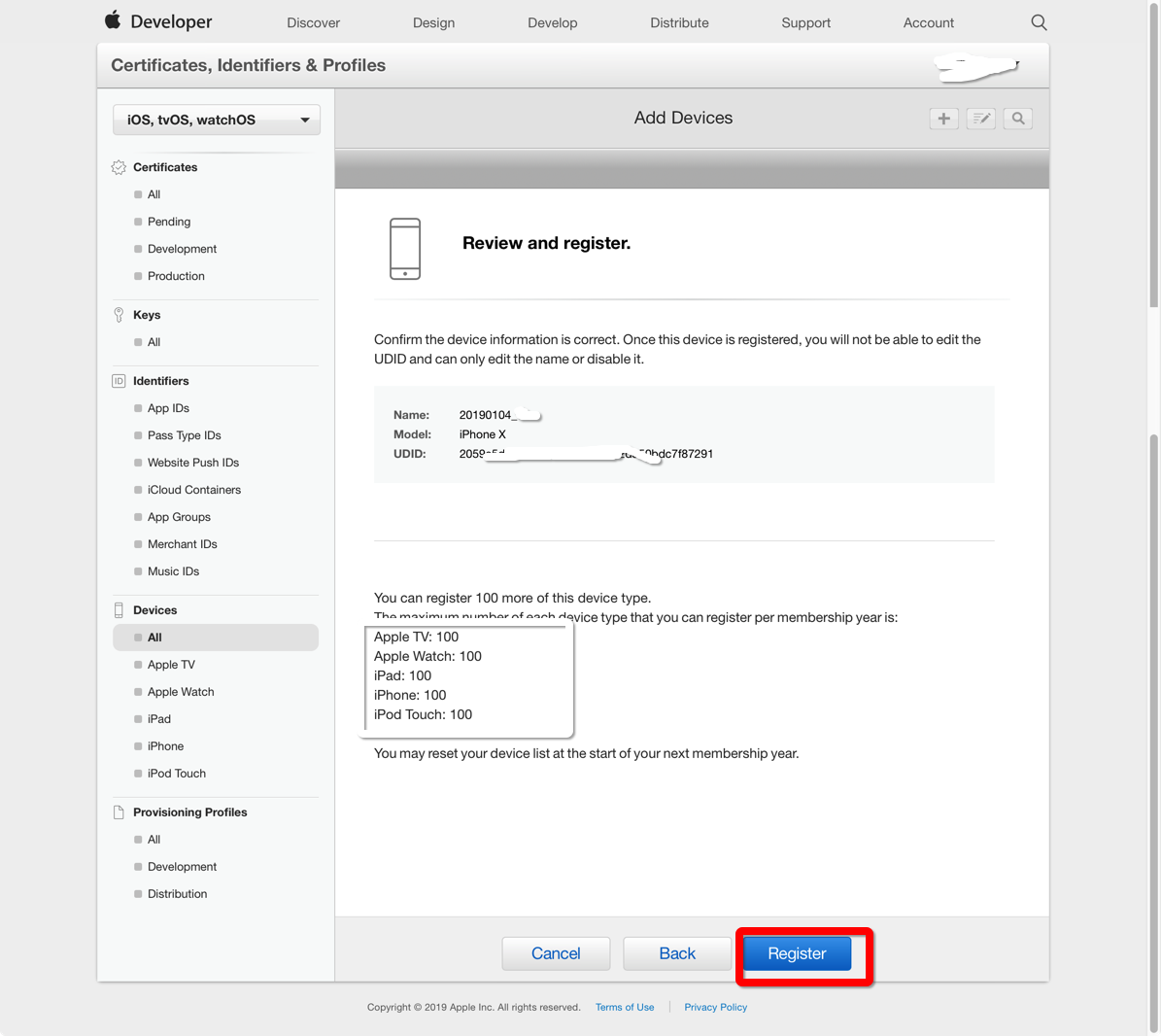Select Development under Provisioning Profiles
1161x1036 pixels.
coord(182,867)
